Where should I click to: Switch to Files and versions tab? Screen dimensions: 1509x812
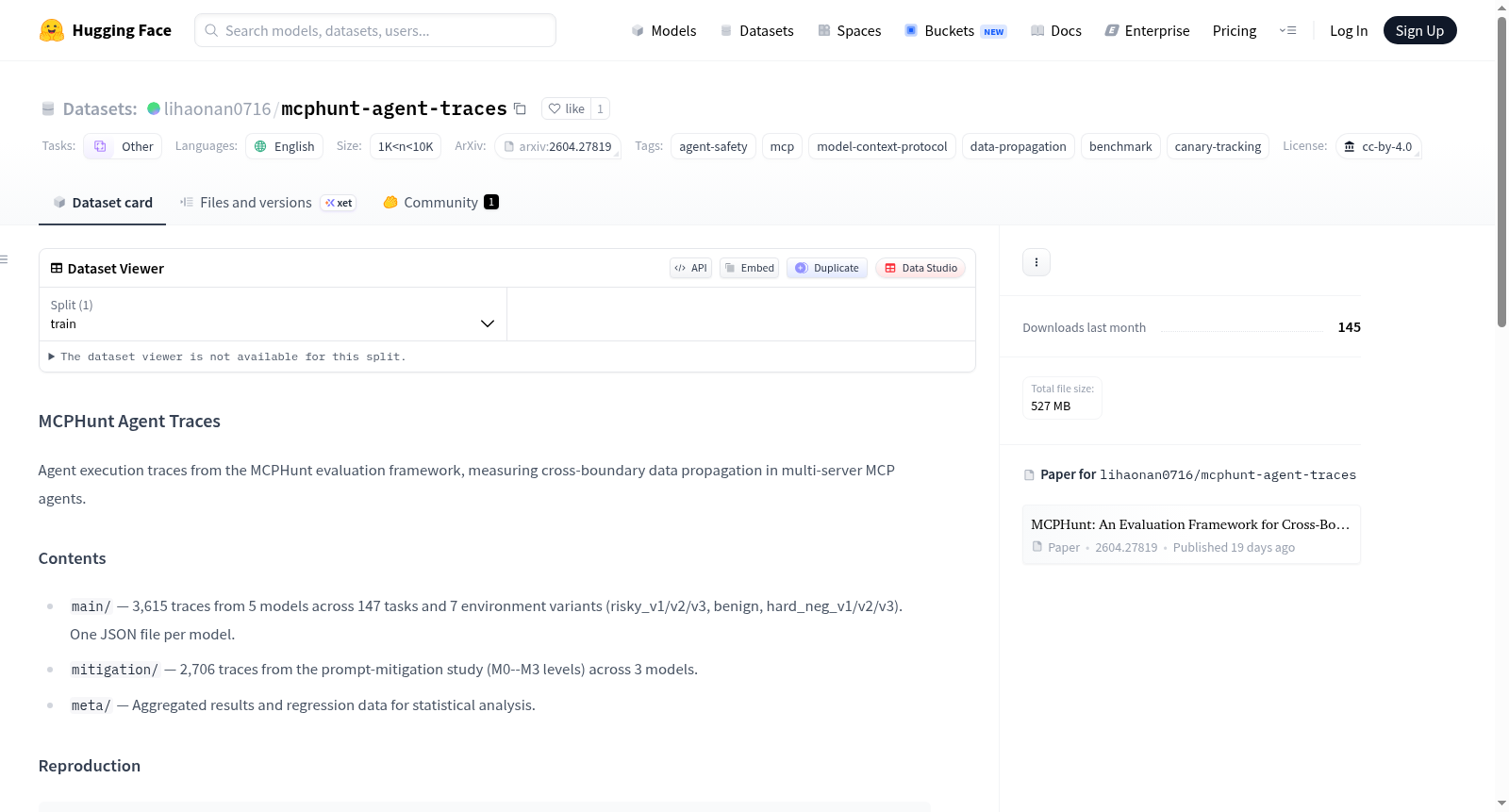tap(267, 202)
